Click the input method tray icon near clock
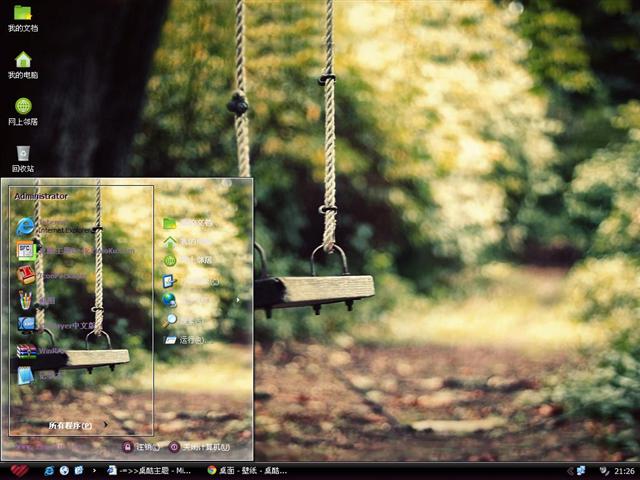The width and height of the screenshot is (640, 480). [x=604, y=471]
